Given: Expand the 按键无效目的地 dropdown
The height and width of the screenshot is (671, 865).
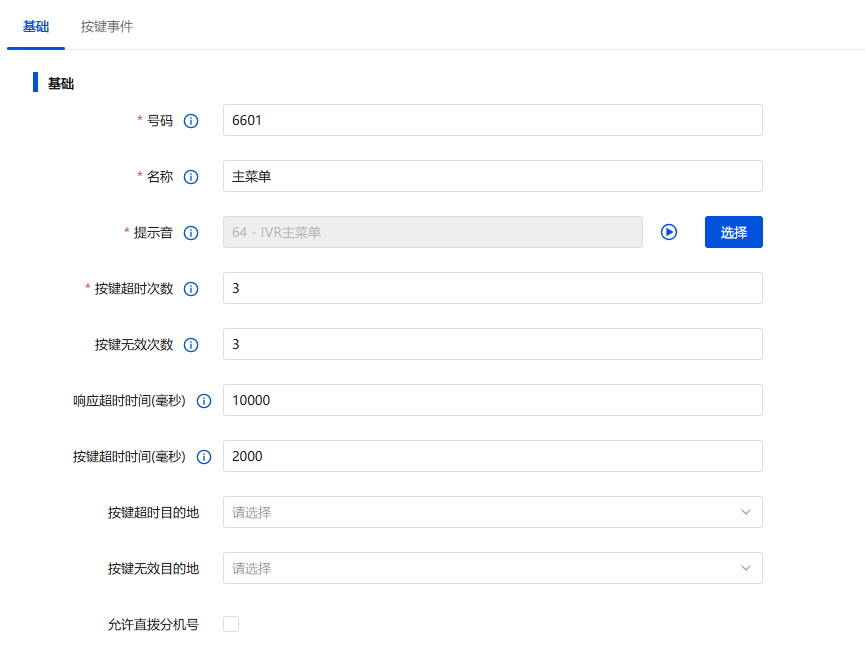Looking at the screenshot, I should [x=492, y=568].
